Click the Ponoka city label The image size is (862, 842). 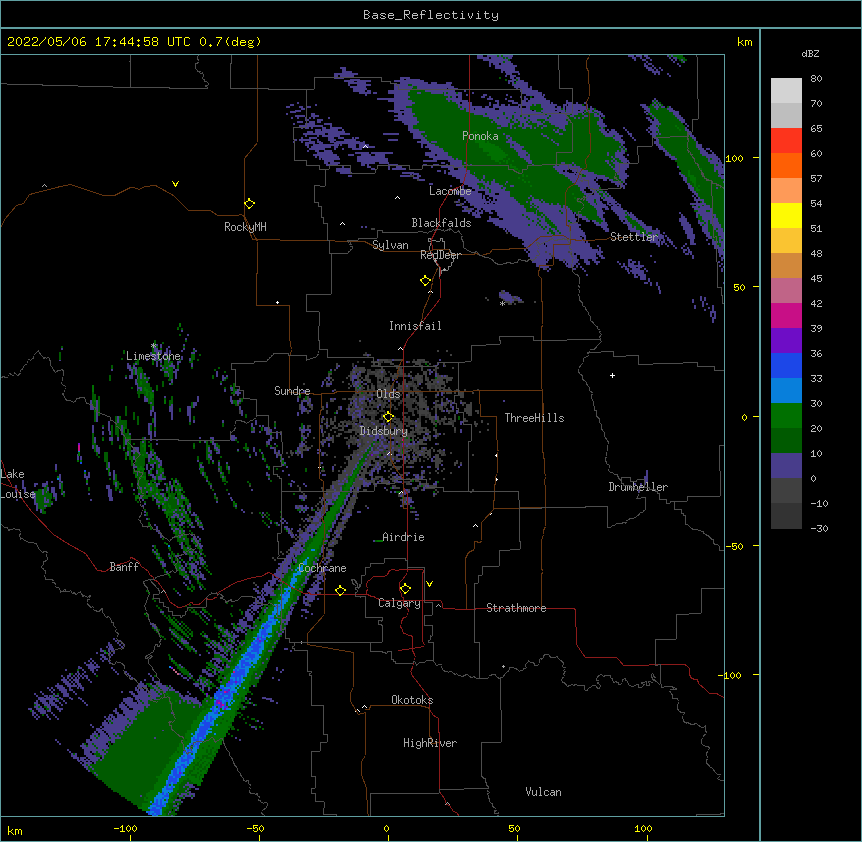tap(480, 136)
